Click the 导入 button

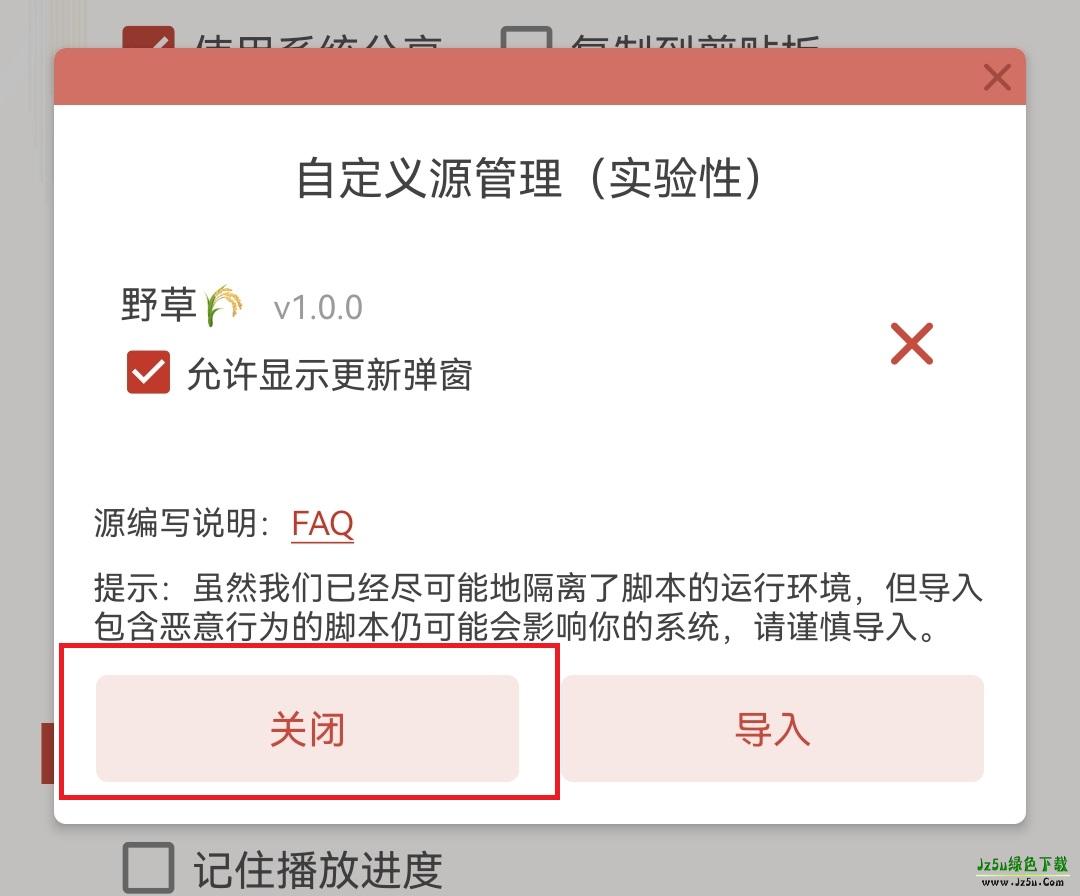[x=773, y=728]
